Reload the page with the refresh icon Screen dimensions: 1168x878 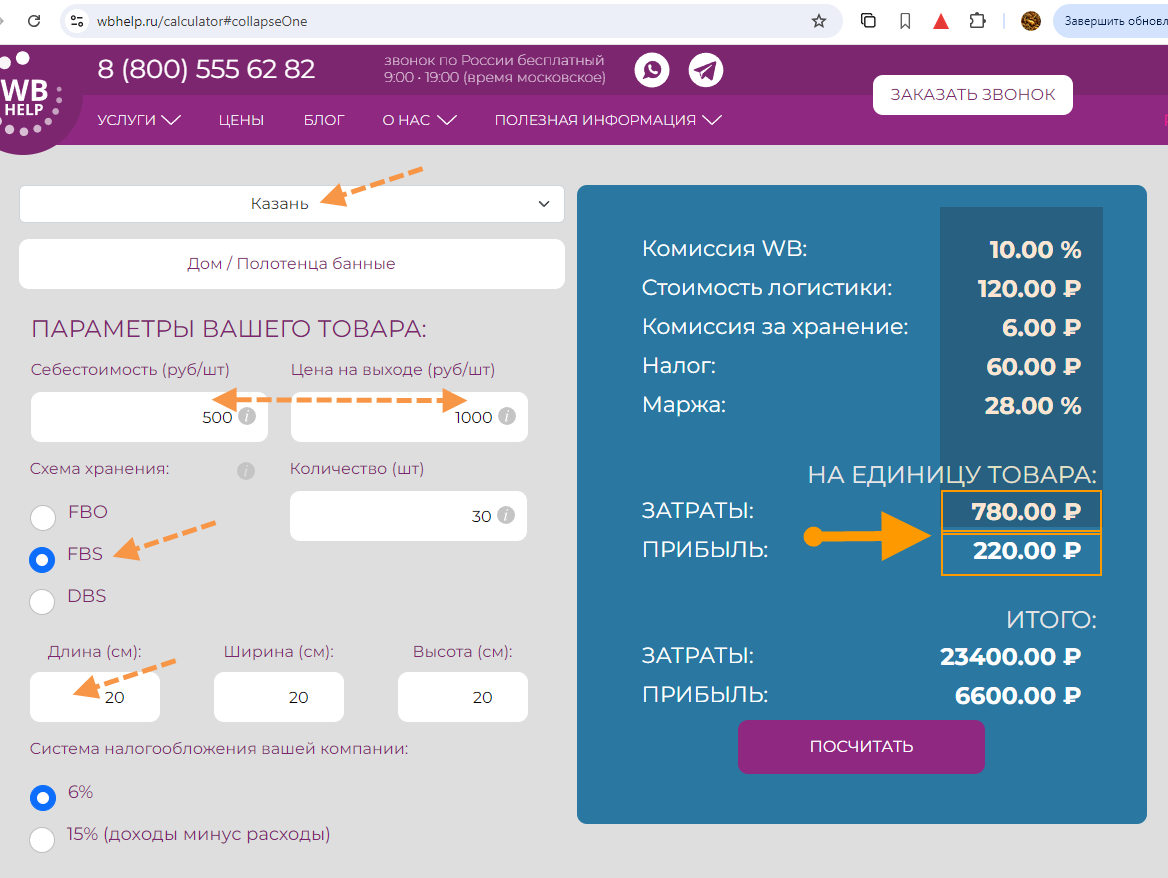(34, 21)
